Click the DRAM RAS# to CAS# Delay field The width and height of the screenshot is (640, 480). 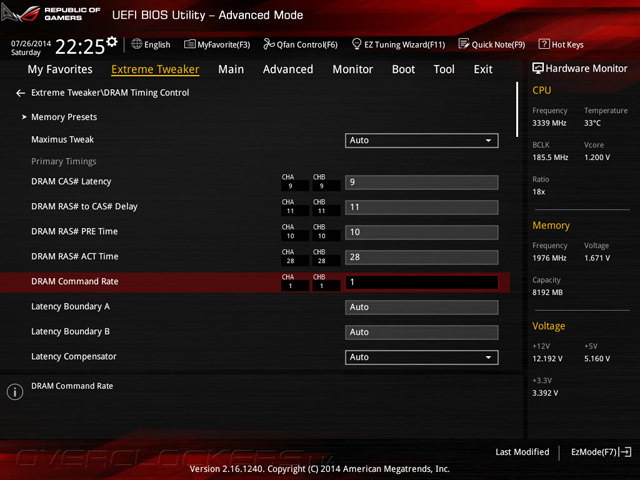[x=422, y=207]
